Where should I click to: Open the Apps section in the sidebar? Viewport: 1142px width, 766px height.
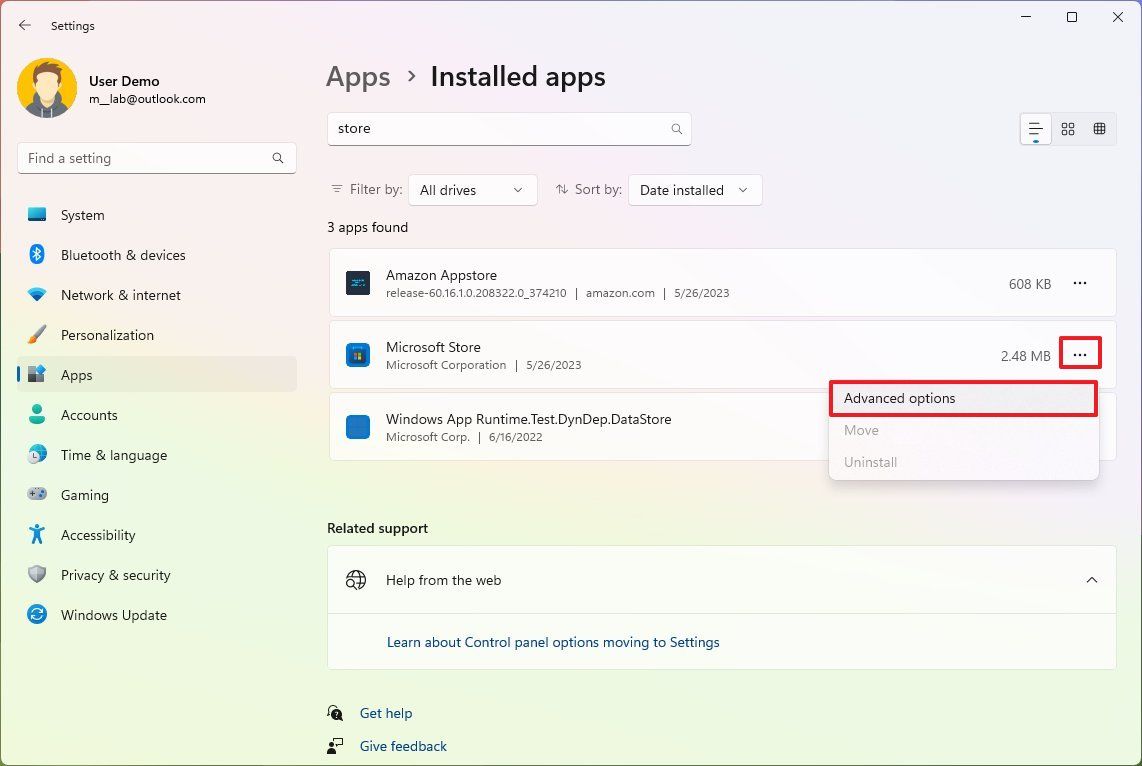(x=76, y=375)
